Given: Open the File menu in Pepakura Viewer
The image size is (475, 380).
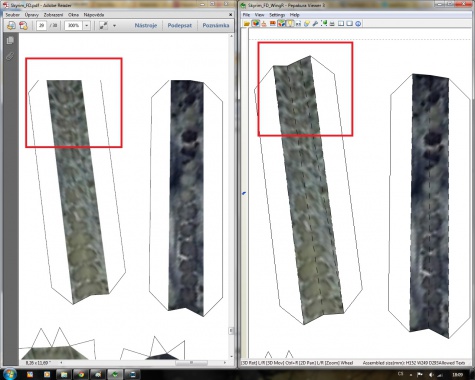Looking at the screenshot, I should pos(246,15).
